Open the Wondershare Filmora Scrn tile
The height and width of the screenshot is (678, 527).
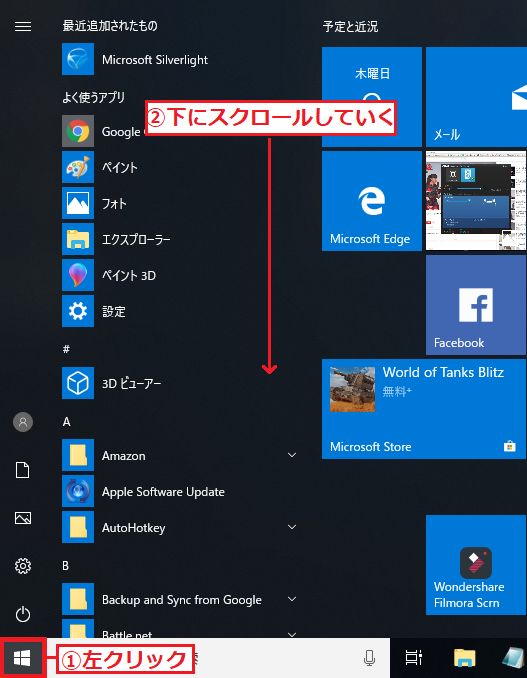click(x=476, y=565)
